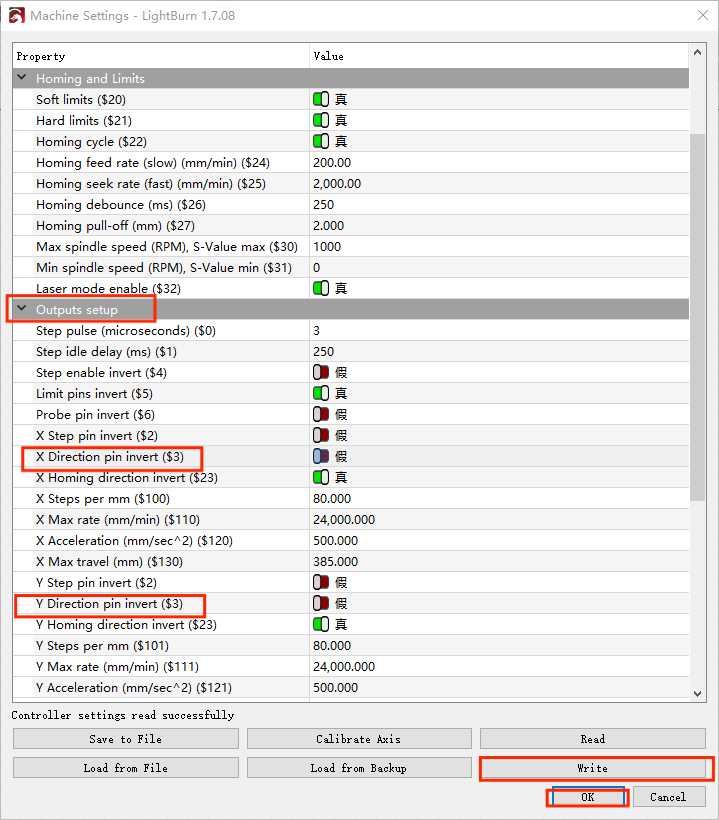
Task: Open Load from Backup
Action: click(358, 768)
